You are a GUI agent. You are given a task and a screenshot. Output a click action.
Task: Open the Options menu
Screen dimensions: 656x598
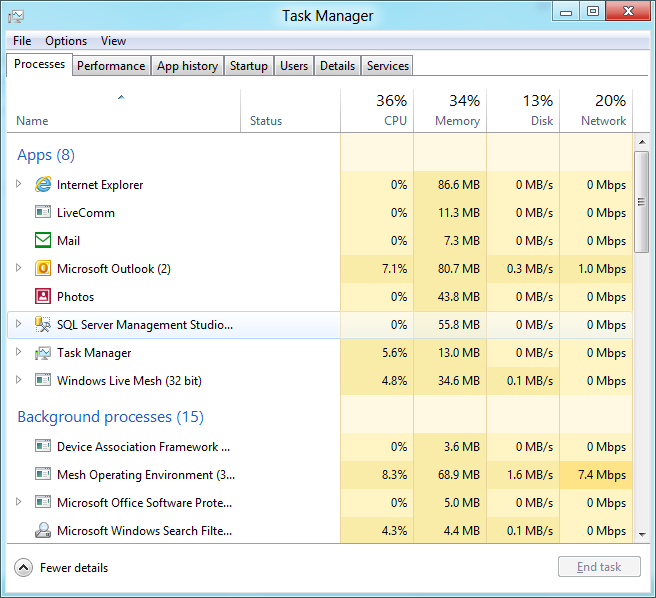tap(66, 41)
